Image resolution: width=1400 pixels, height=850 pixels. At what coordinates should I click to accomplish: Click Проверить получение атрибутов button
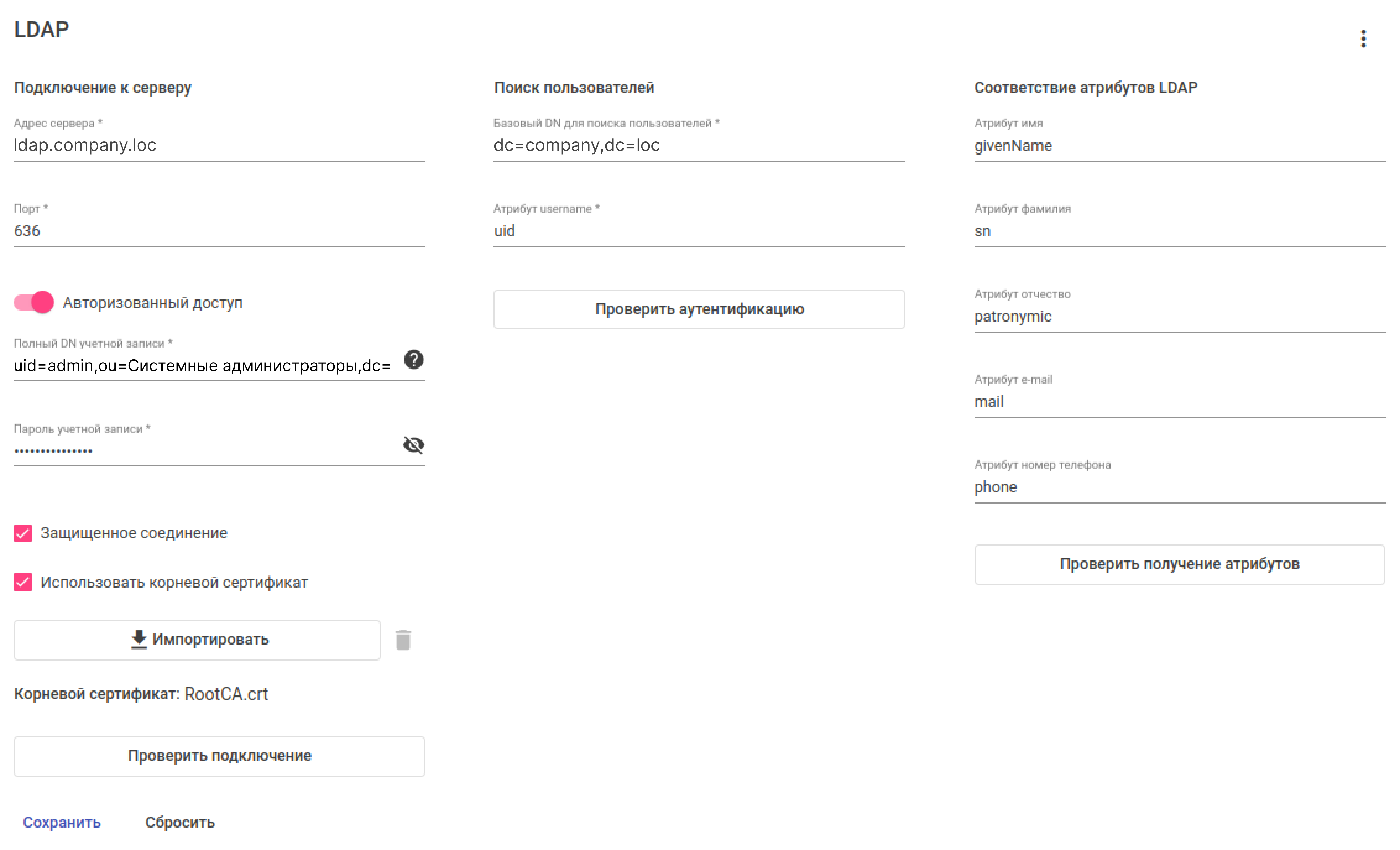tap(1179, 564)
